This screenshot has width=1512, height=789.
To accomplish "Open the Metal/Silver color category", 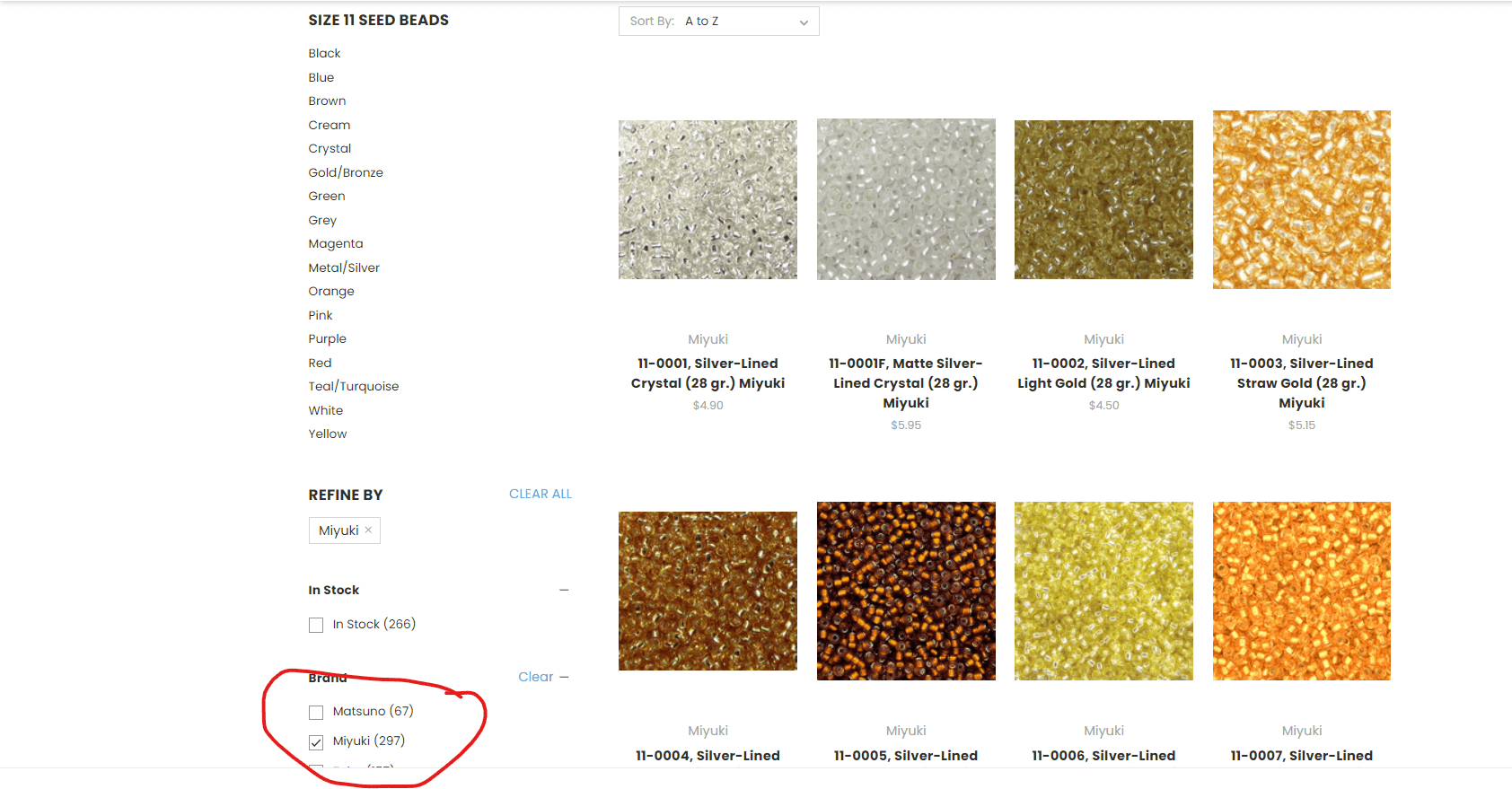I will point(344,267).
